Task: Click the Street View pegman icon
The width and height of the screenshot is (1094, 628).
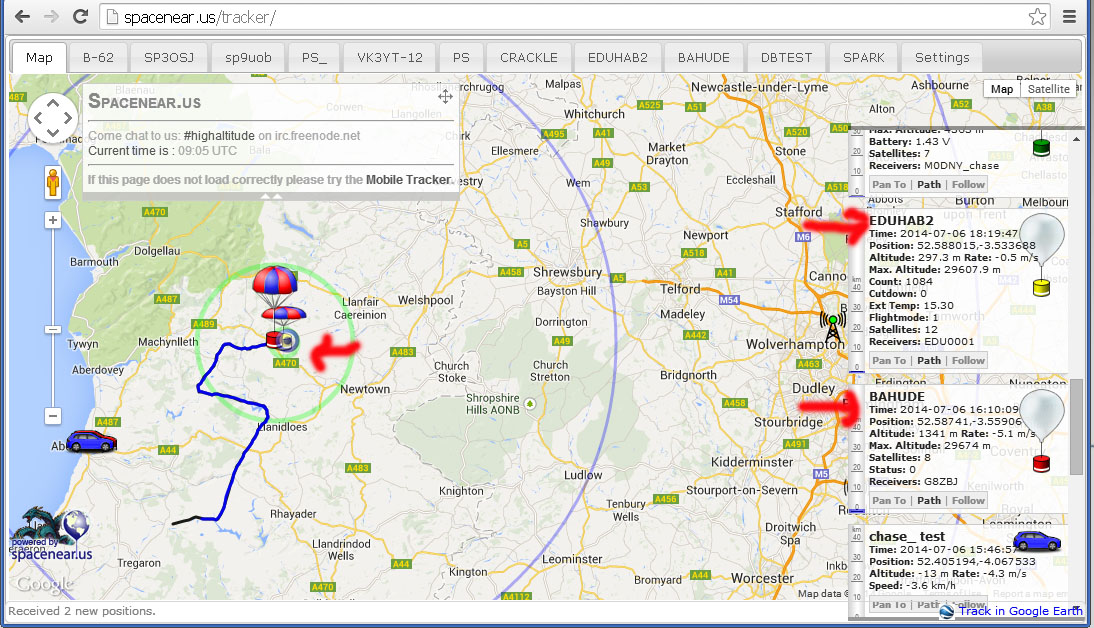Action: click(53, 184)
